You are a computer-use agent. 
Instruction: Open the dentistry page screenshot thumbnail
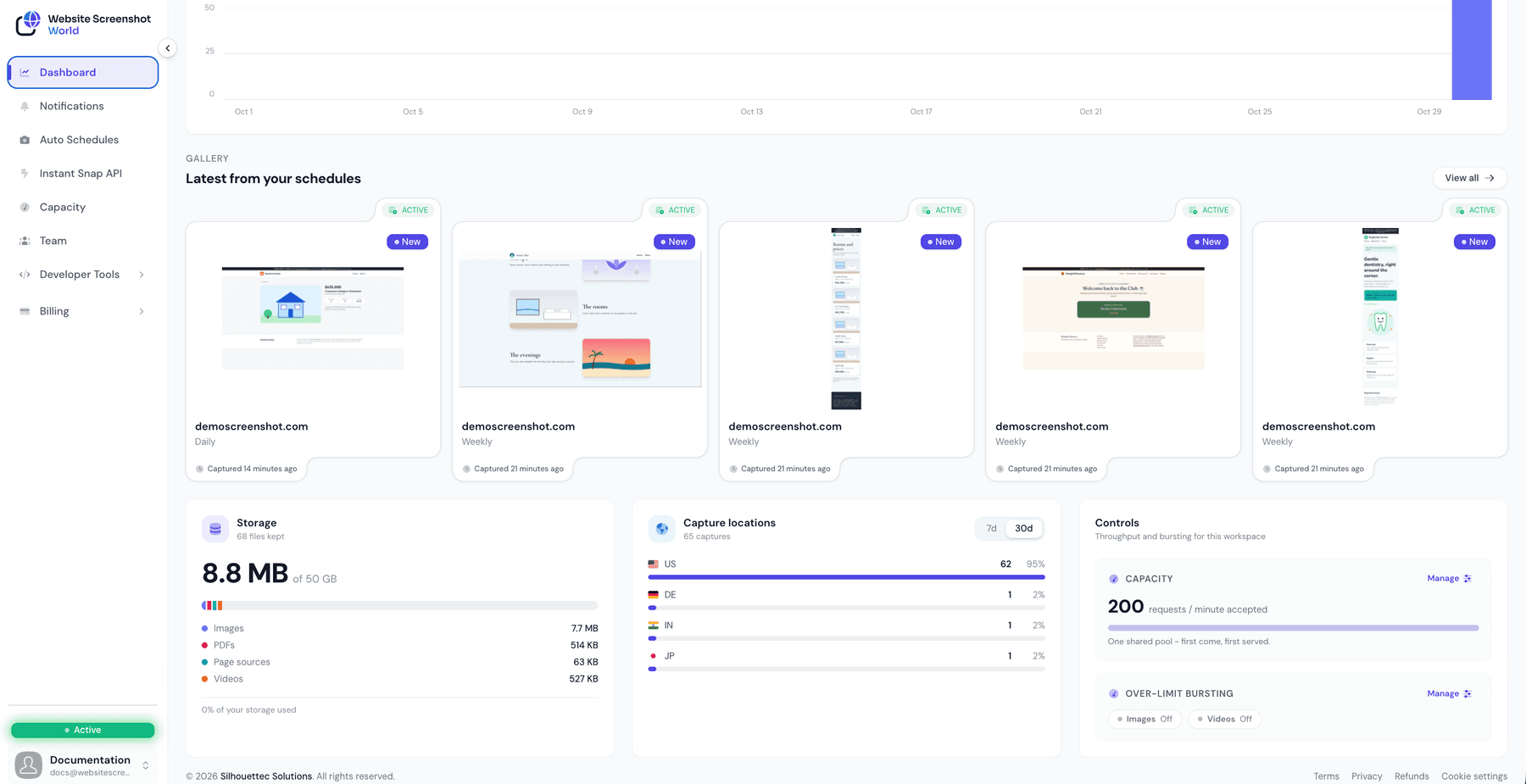coord(1380,318)
